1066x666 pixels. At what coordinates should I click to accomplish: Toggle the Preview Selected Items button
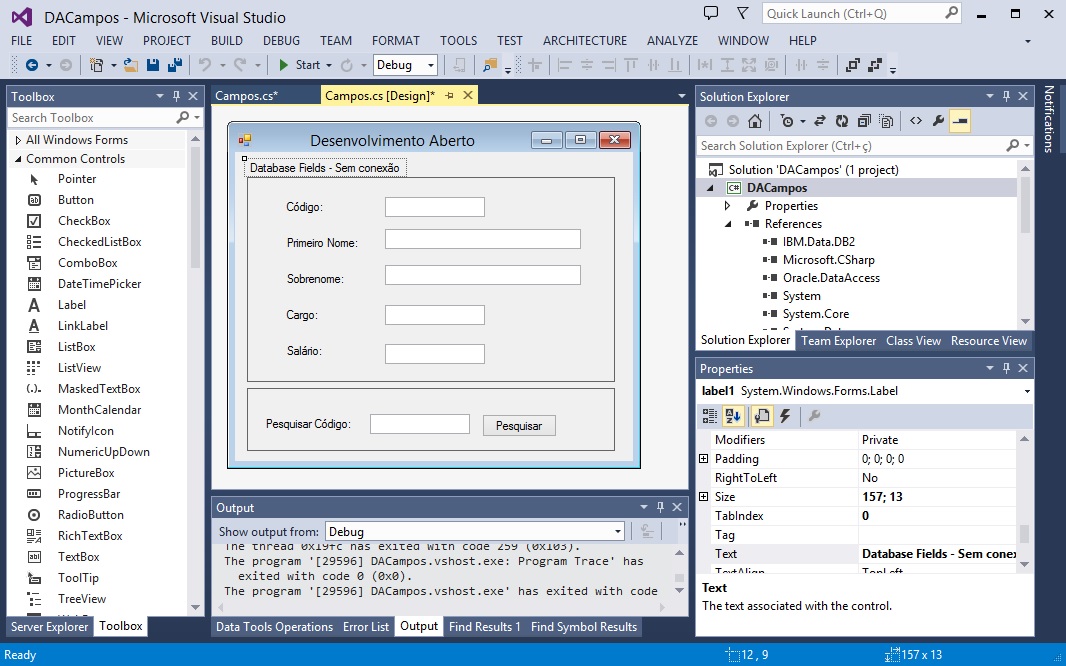click(x=960, y=121)
